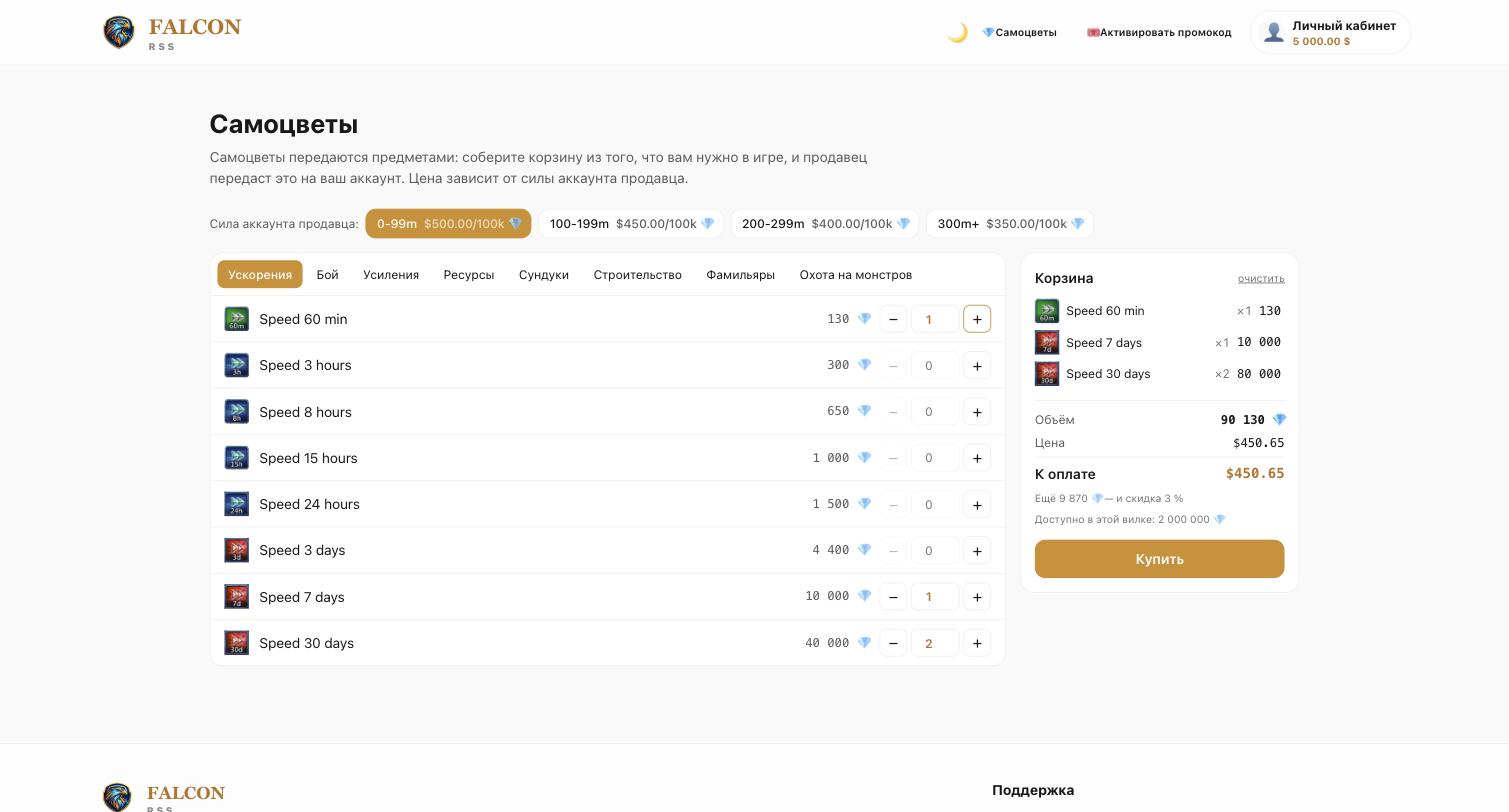Click gem icon beside Speed 30 days price
This screenshot has height=812, width=1509.
(x=864, y=643)
